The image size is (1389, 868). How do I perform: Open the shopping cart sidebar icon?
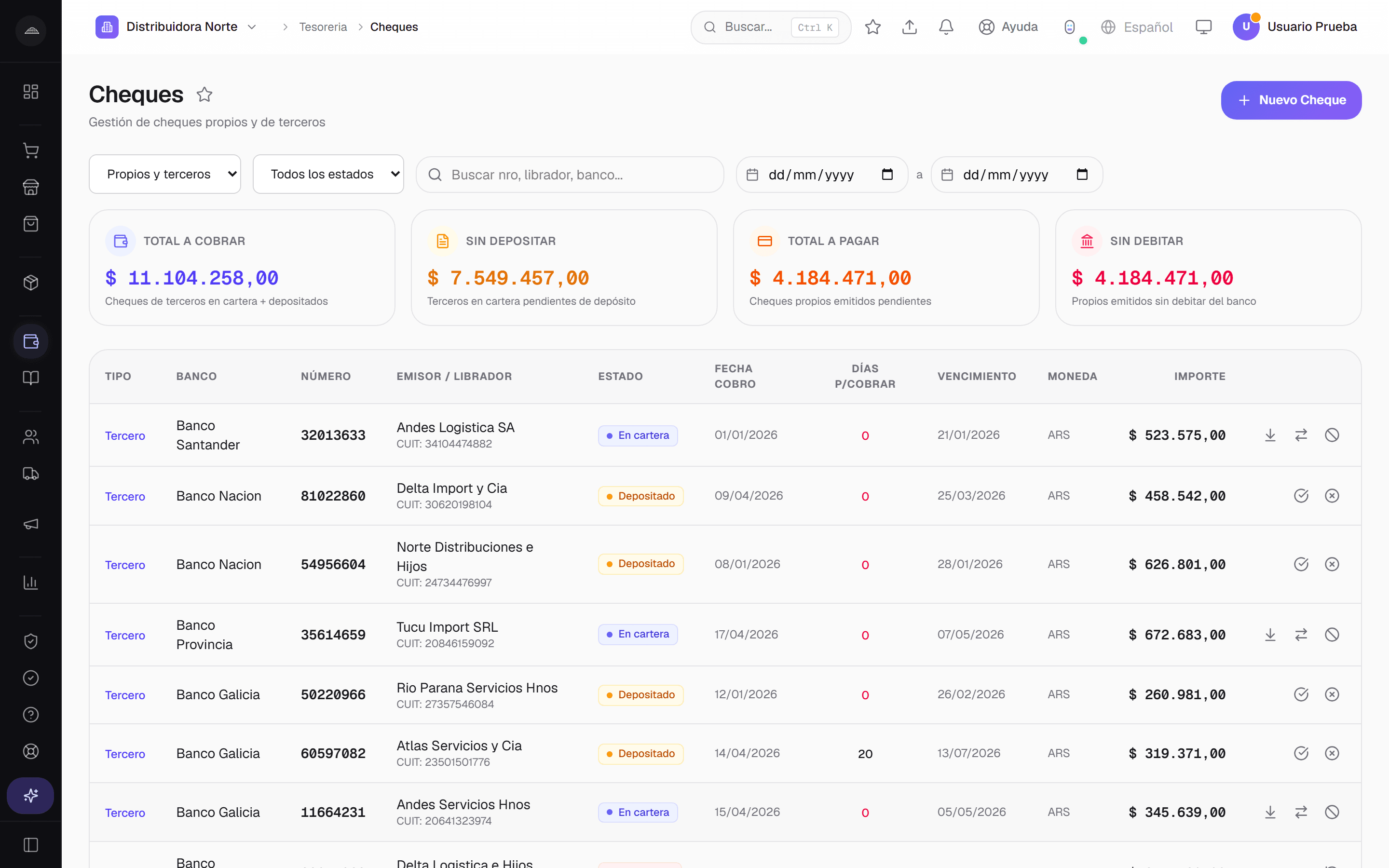[31, 150]
